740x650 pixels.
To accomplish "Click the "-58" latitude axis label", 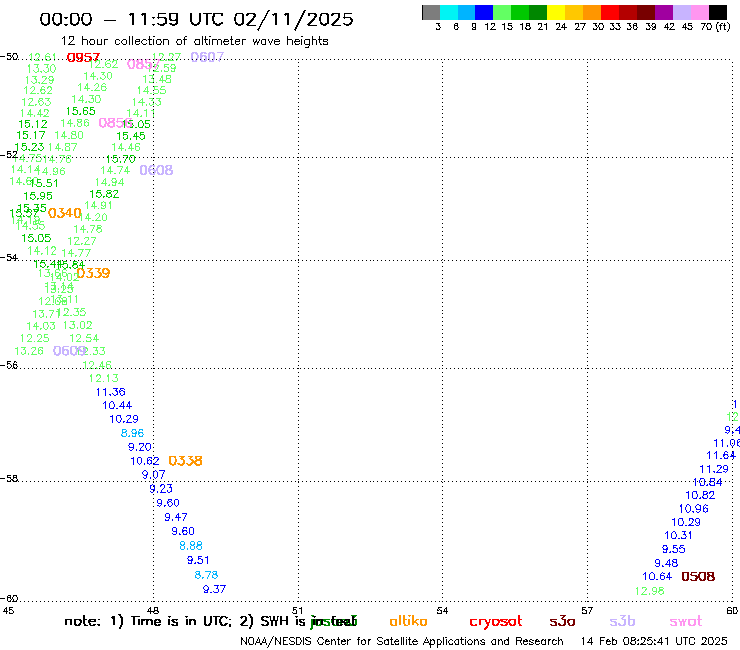I will click(x=9, y=479).
